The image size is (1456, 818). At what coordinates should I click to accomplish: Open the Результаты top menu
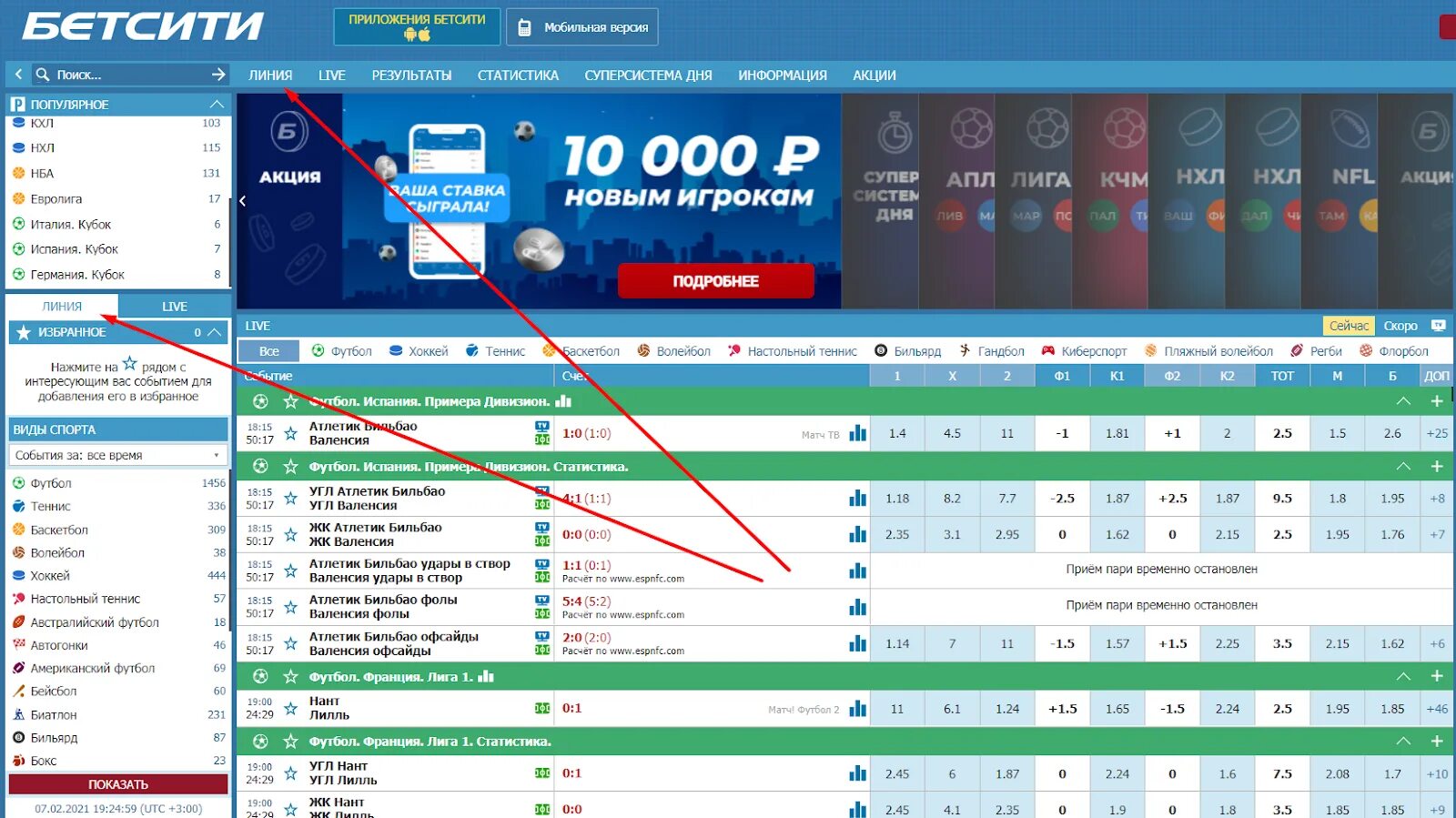[411, 76]
